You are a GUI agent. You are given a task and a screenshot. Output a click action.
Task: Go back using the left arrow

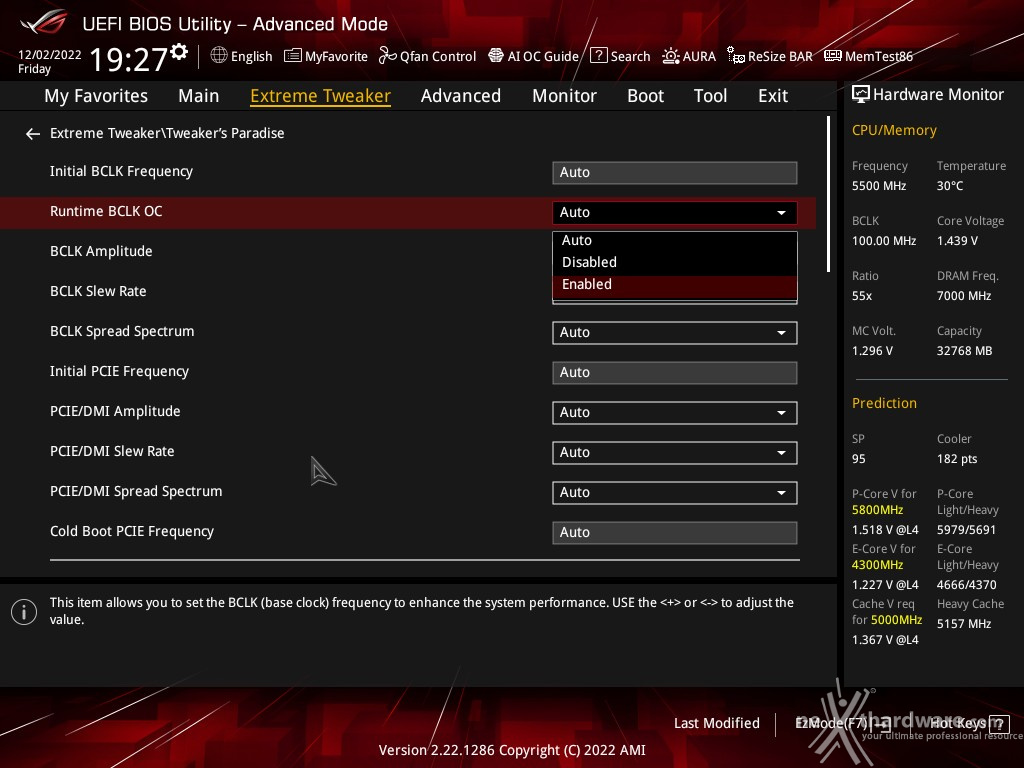pyautogui.click(x=33, y=134)
